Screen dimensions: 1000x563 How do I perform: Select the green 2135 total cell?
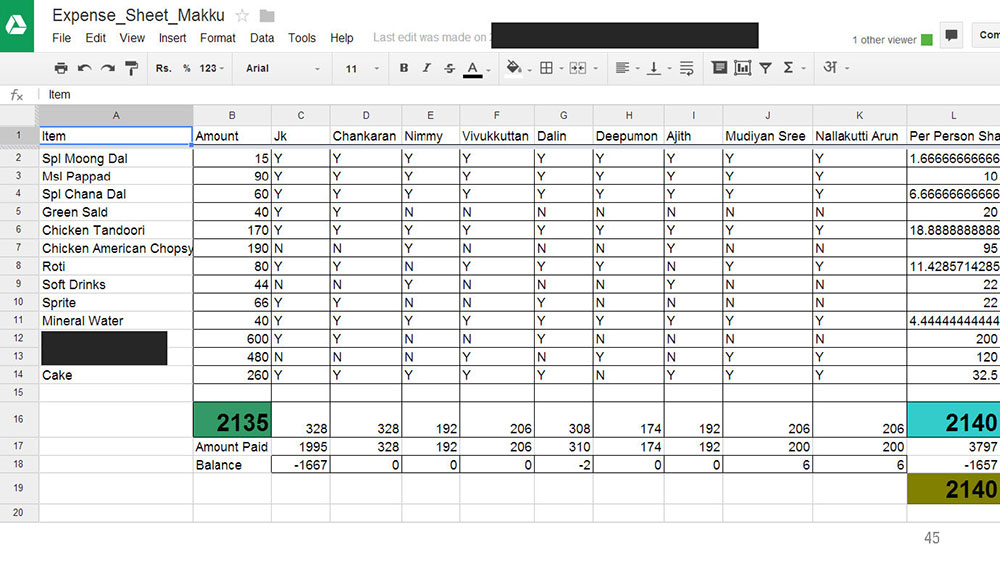click(x=232, y=420)
